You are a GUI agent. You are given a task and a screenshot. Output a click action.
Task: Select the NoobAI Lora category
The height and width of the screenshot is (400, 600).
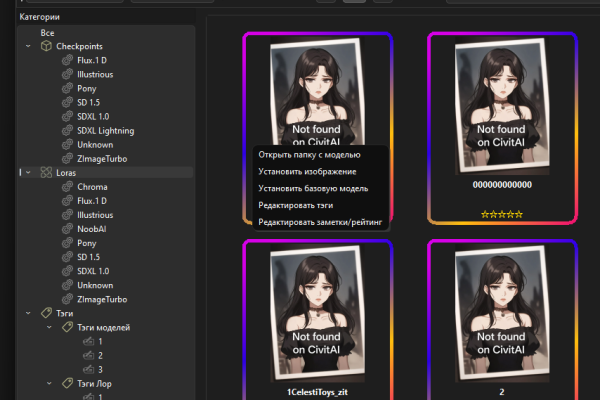click(92, 229)
